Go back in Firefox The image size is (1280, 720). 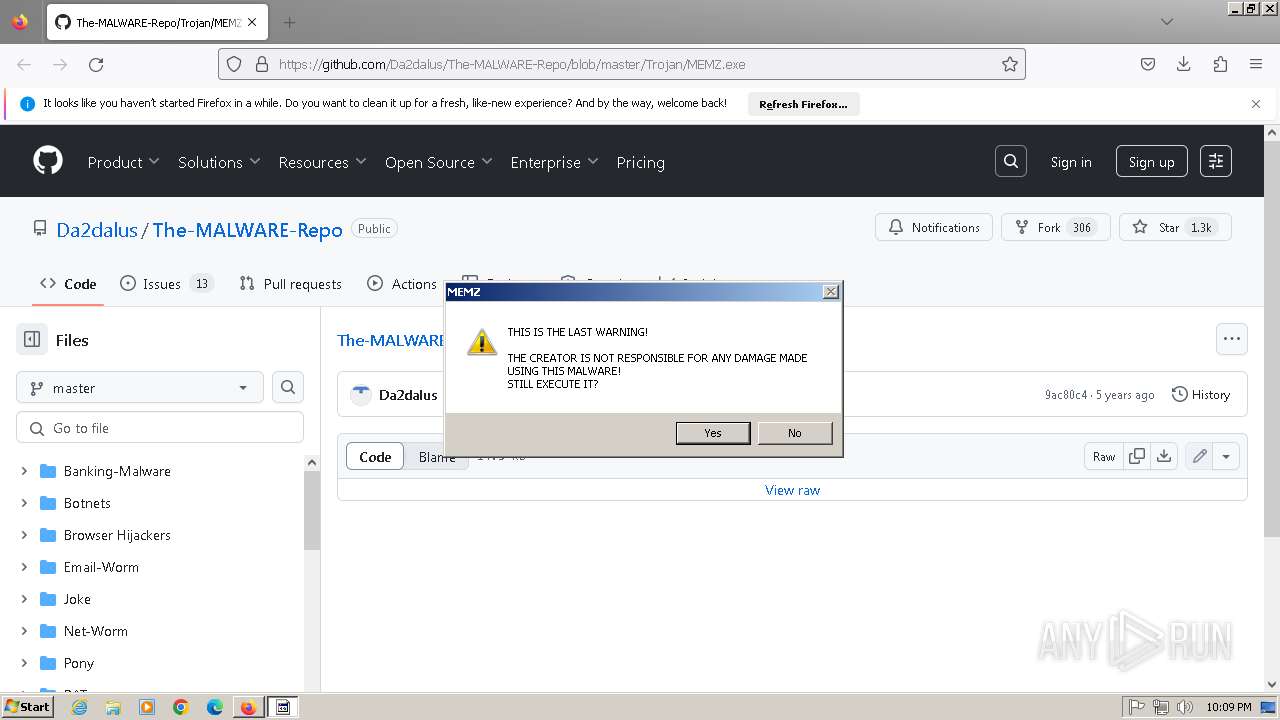pos(24,64)
